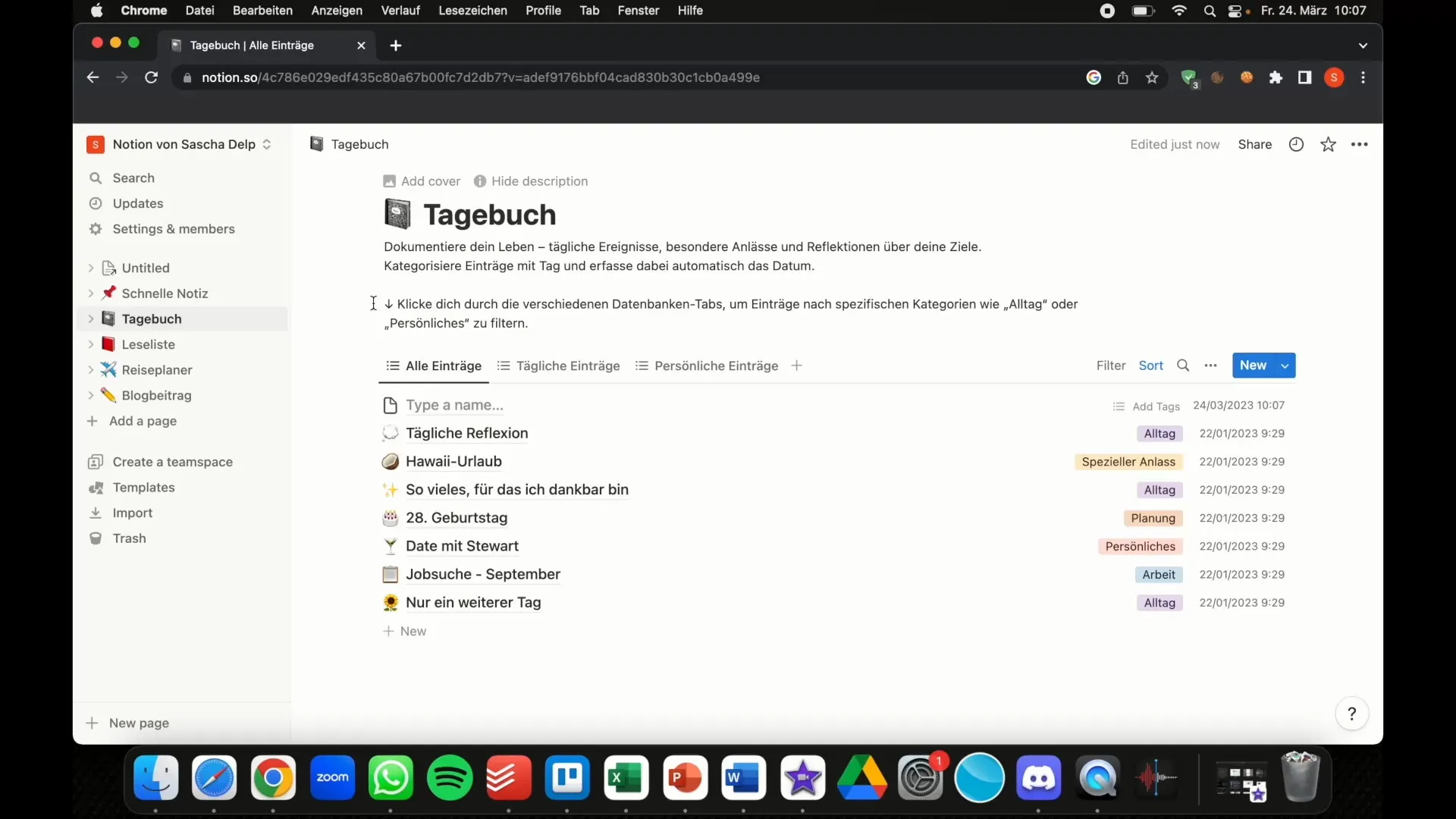Expand the Tagebuch sidebar tree item
Viewport: 1456px width, 819px height.
pos(91,318)
